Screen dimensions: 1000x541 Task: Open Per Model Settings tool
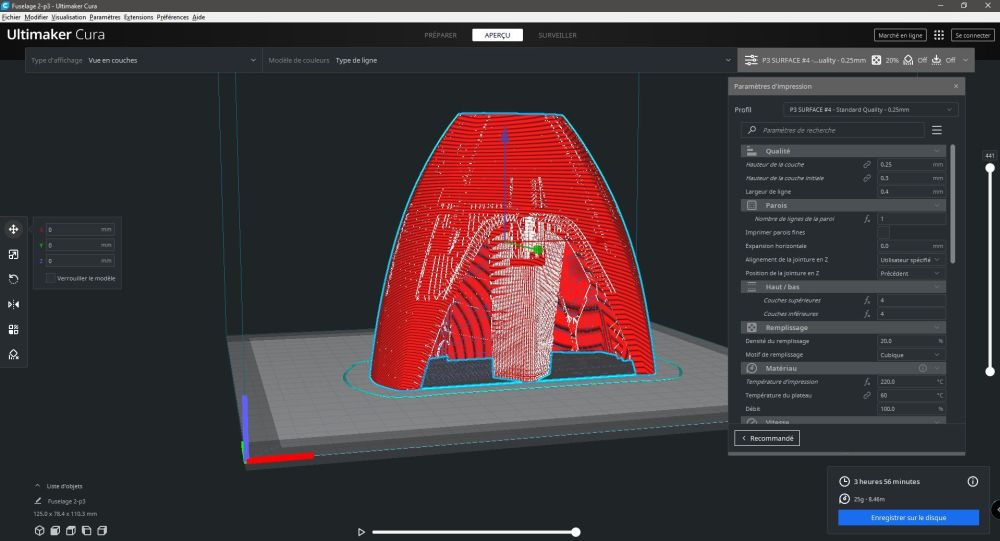click(x=13, y=329)
